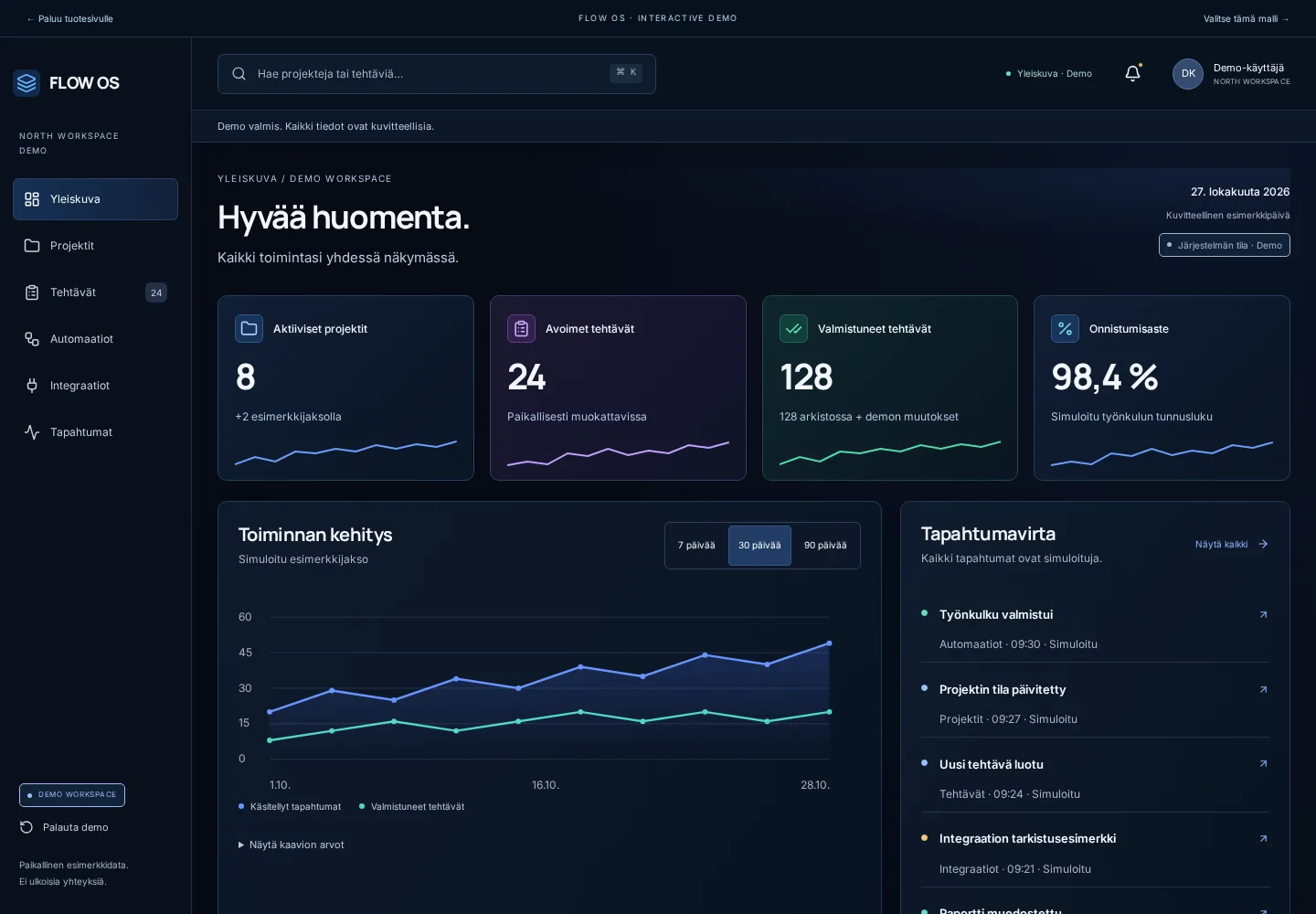The height and width of the screenshot is (914, 1316).
Task: Go to Projektit section
Action: [x=95, y=246]
